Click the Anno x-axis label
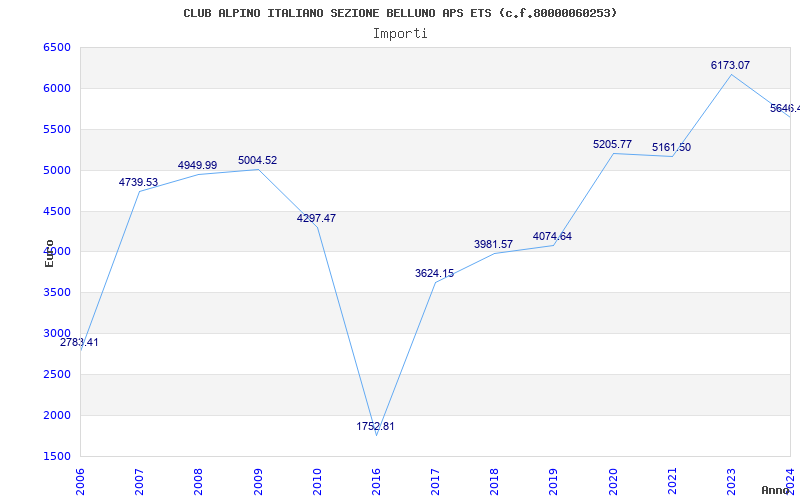Image resolution: width=800 pixels, height=500 pixels. point(776,490)
